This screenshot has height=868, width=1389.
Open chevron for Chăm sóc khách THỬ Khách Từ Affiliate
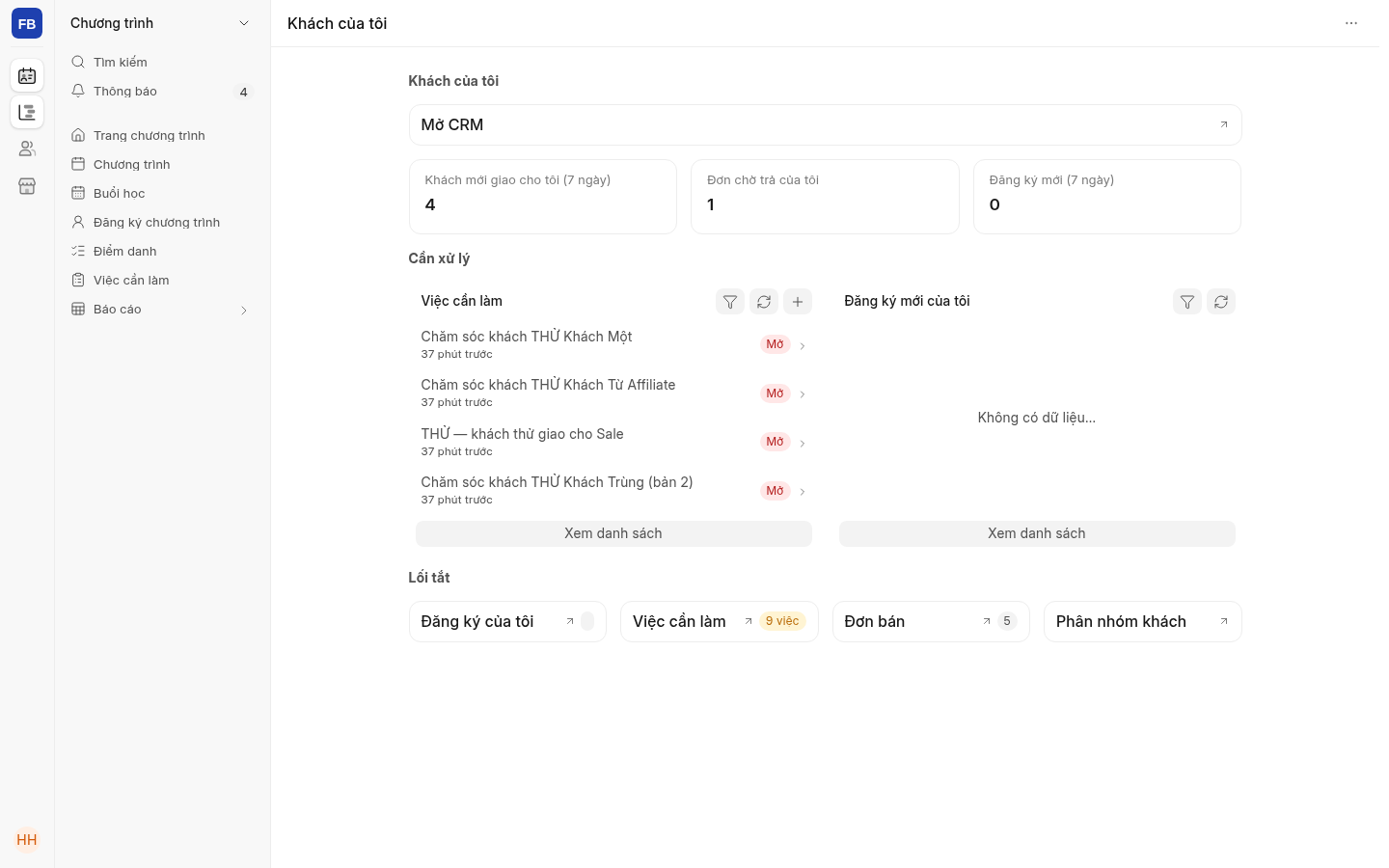coord(803,393)
